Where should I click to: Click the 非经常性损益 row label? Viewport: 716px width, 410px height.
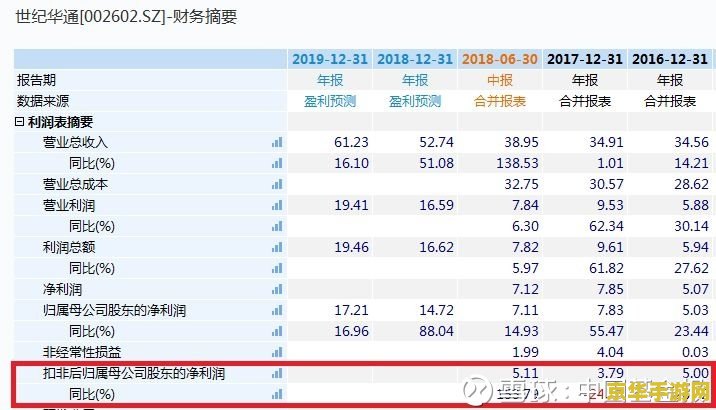(x=82, y=352)
